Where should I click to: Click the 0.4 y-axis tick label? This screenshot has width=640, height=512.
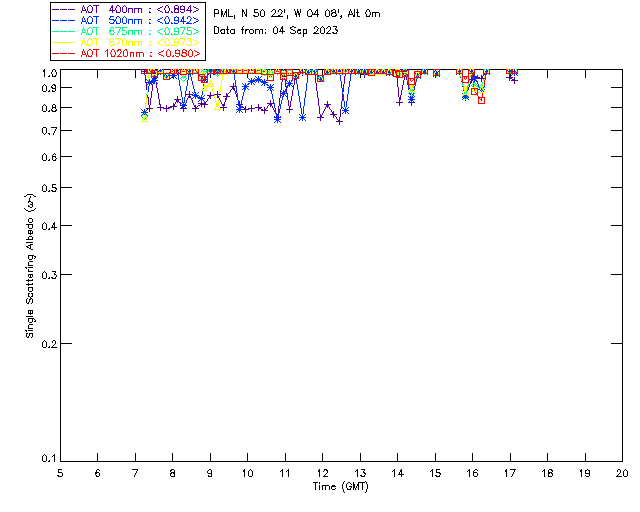click(49, 226)
